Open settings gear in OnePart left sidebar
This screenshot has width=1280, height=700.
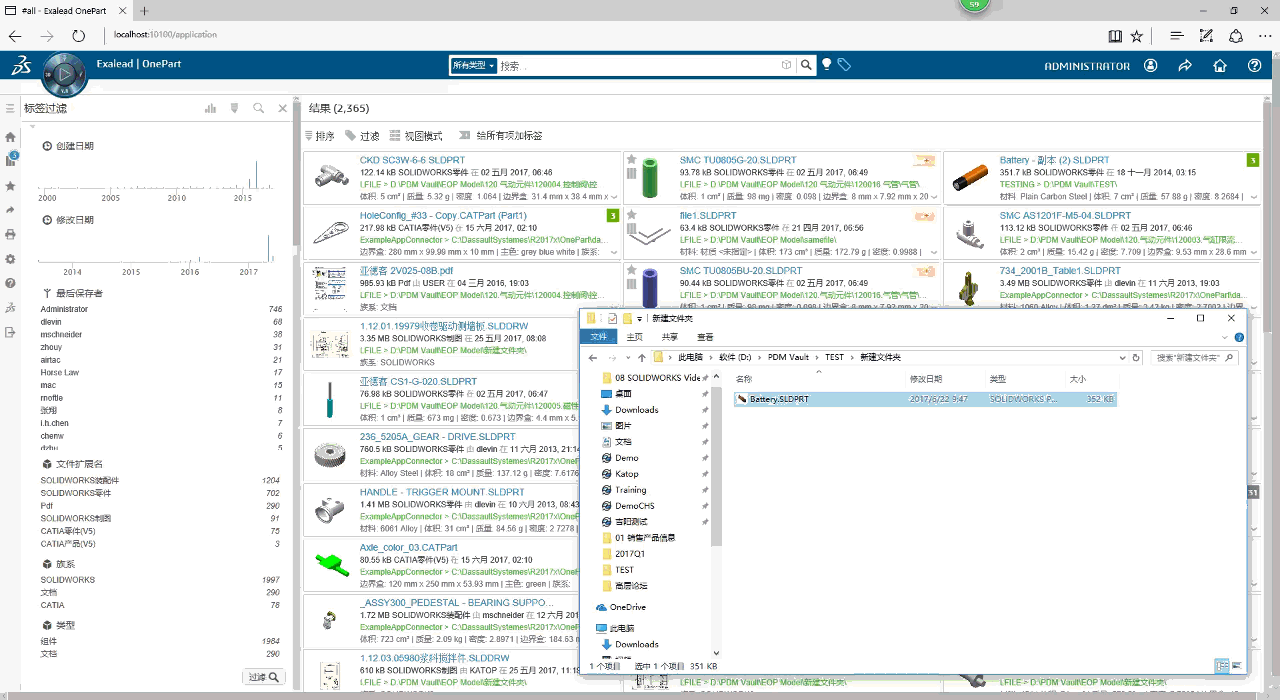(10, 259)
